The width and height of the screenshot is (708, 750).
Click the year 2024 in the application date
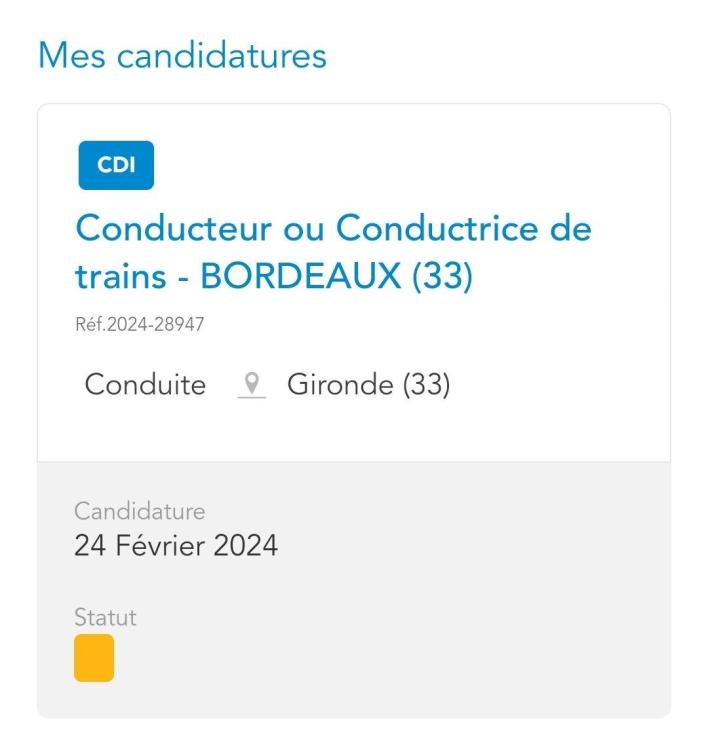(x=247, y=546)
